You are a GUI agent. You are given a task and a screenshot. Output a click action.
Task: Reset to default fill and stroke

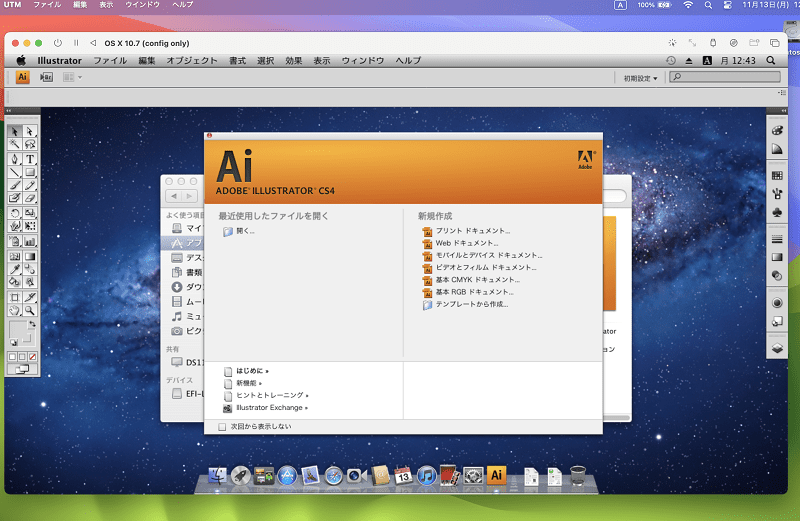13,342
